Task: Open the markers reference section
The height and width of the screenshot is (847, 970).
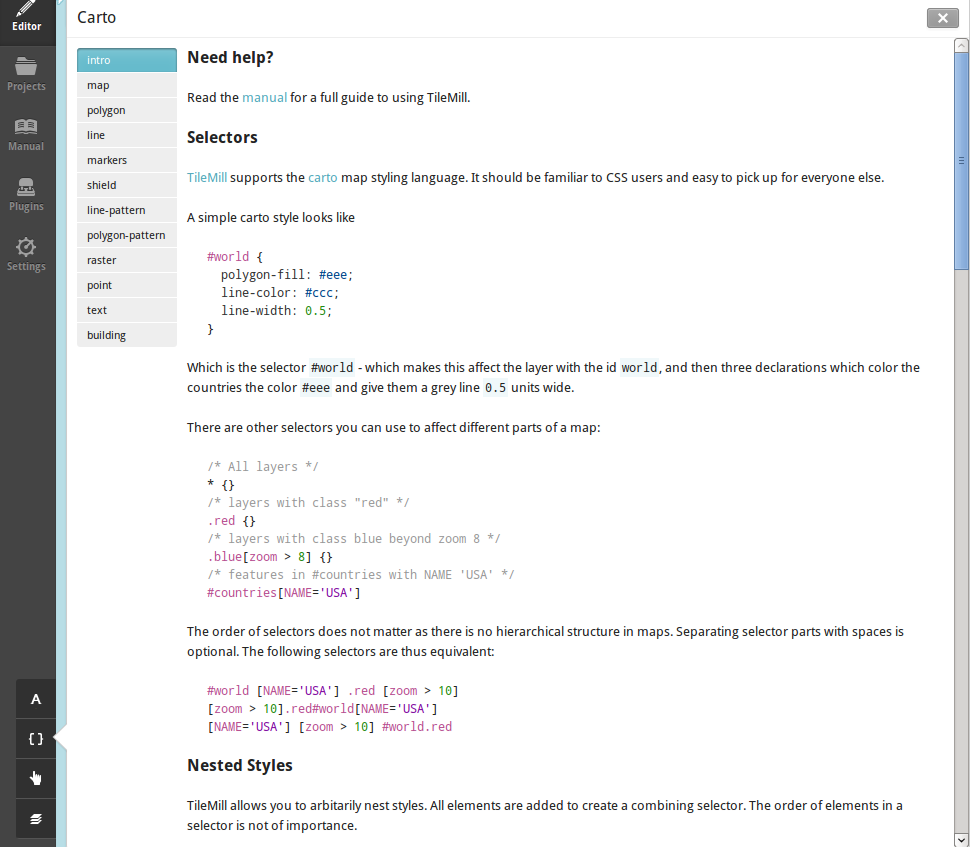Action: [x=127, y=160]
